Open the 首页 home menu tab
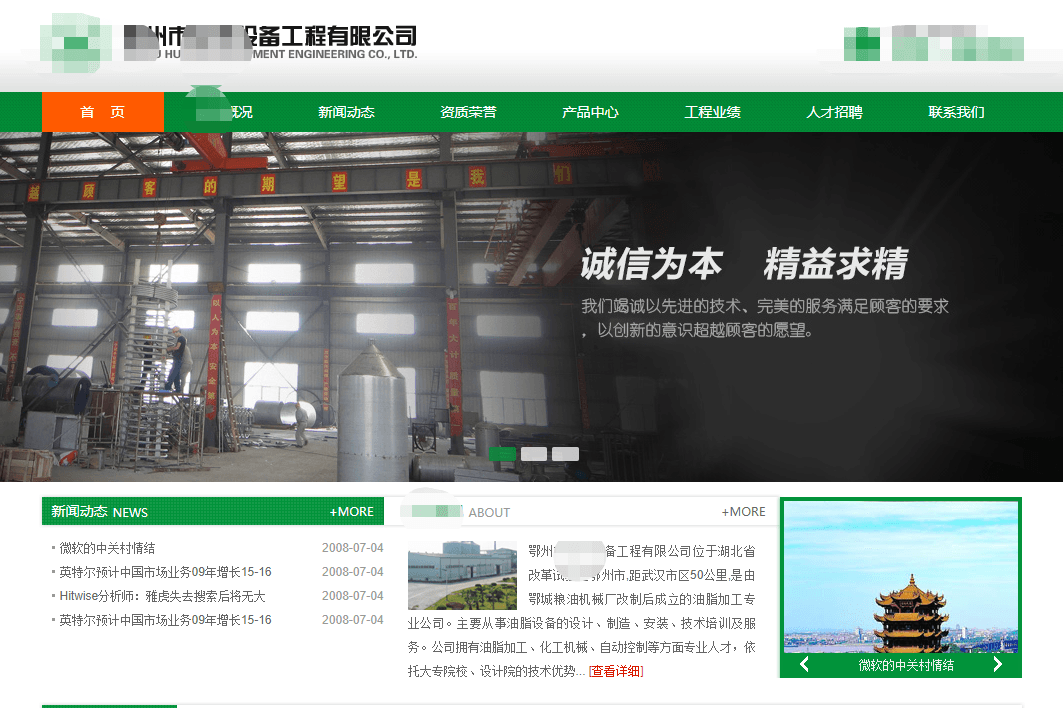 tap(103, 112)
